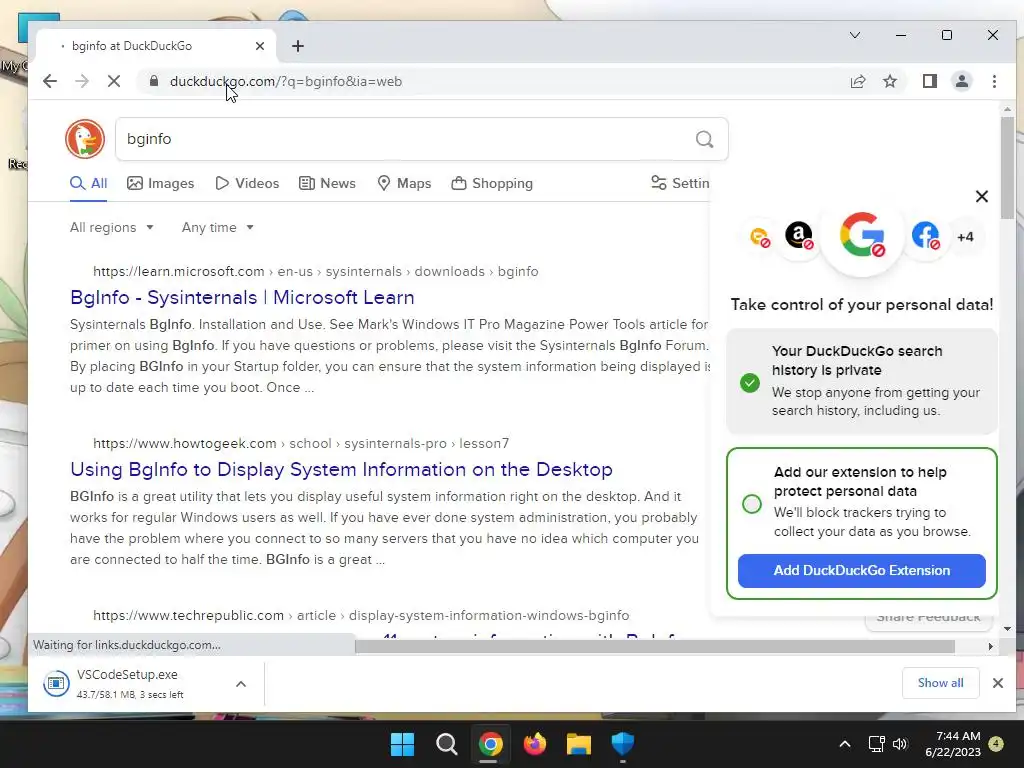Go back with the browser back arrow
This screenshot has height=768, width=1024.
coord(50,81)
